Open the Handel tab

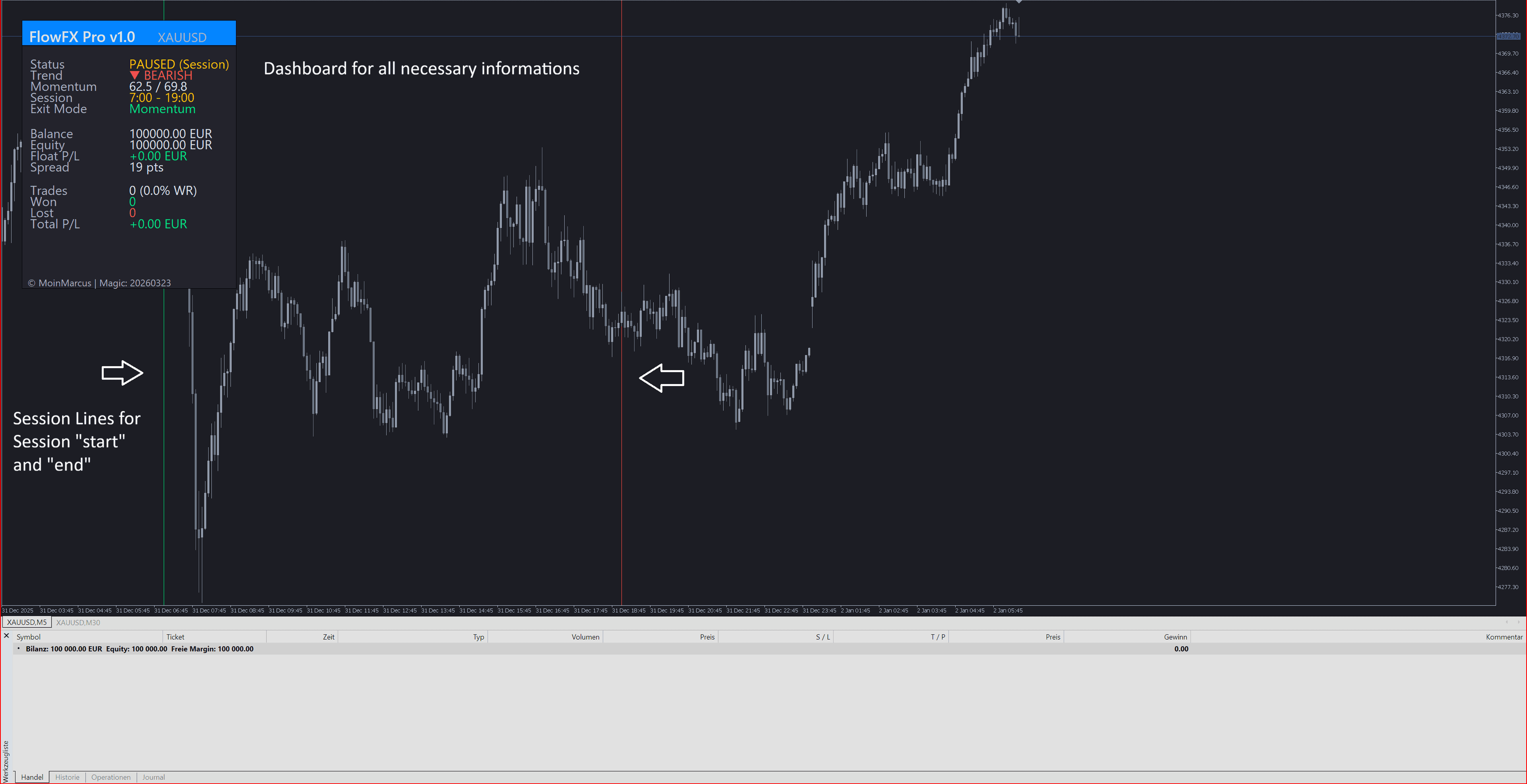click(x=32, y=777)
